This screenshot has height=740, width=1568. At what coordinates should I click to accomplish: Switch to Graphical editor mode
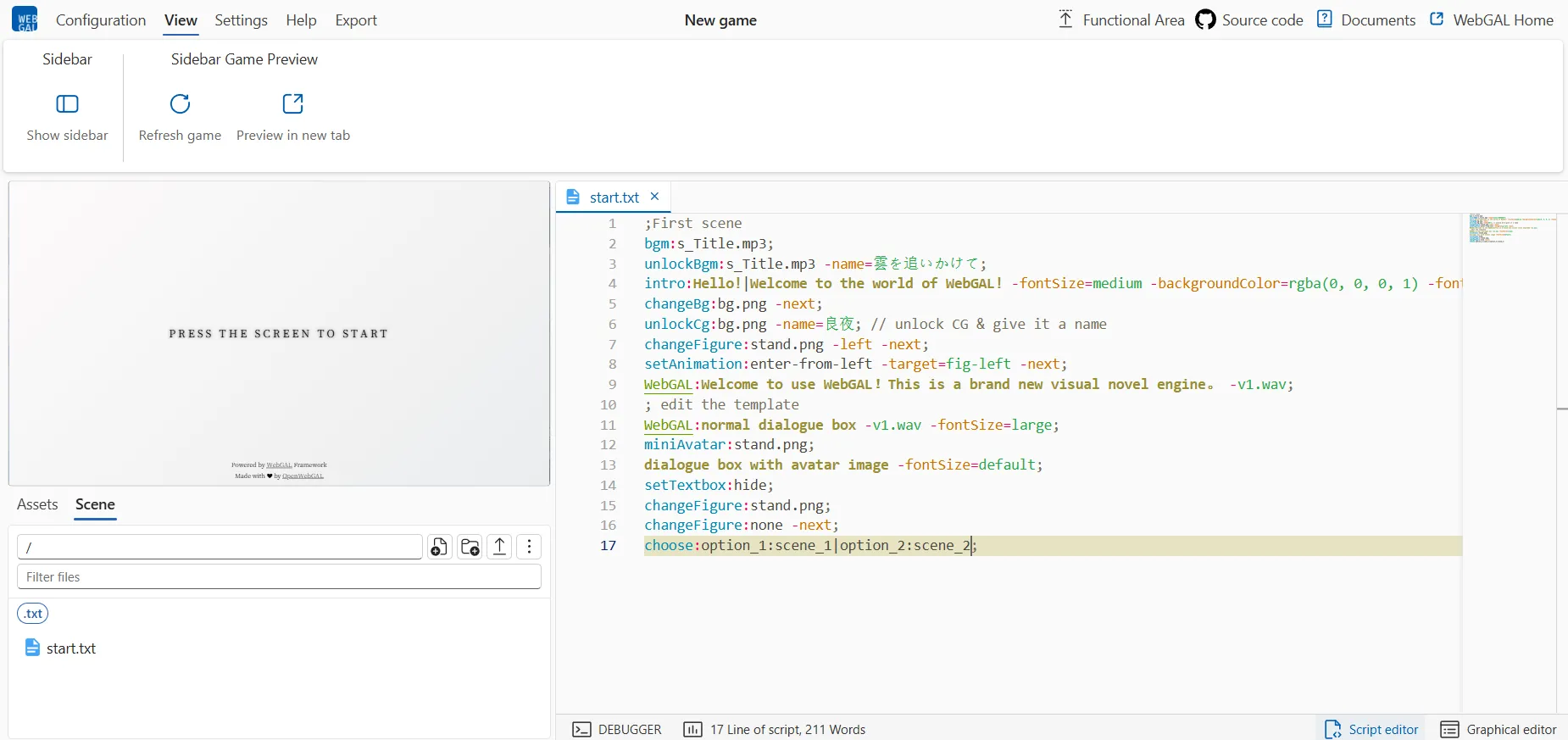[1498, 729]
